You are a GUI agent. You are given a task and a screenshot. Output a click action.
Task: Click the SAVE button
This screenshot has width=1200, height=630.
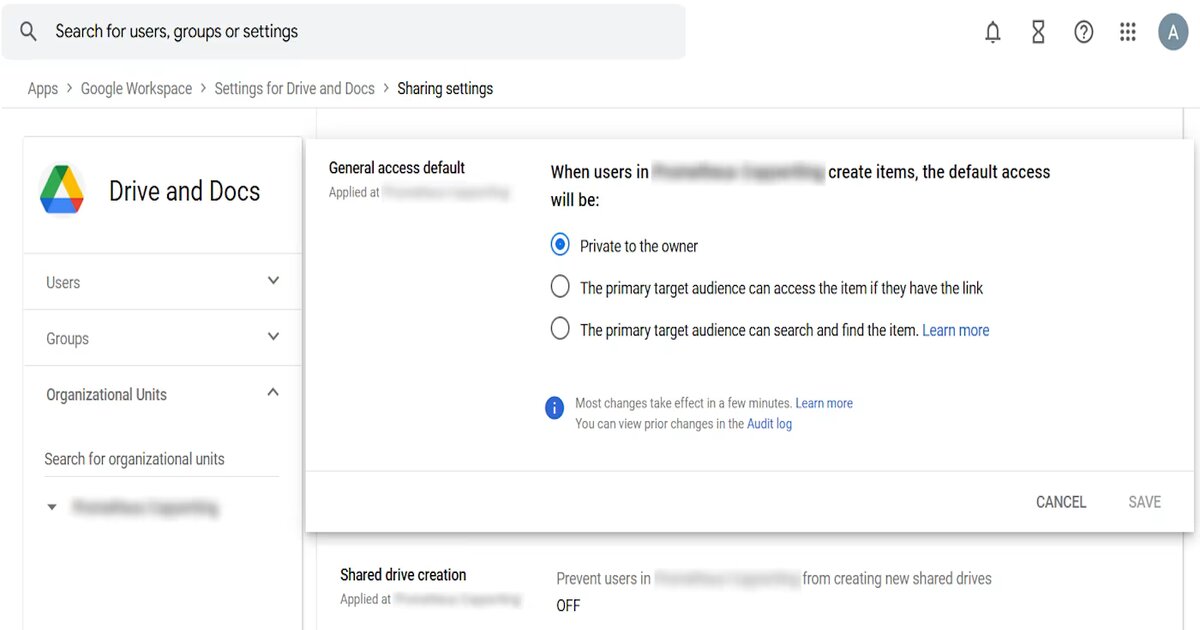1144,501
